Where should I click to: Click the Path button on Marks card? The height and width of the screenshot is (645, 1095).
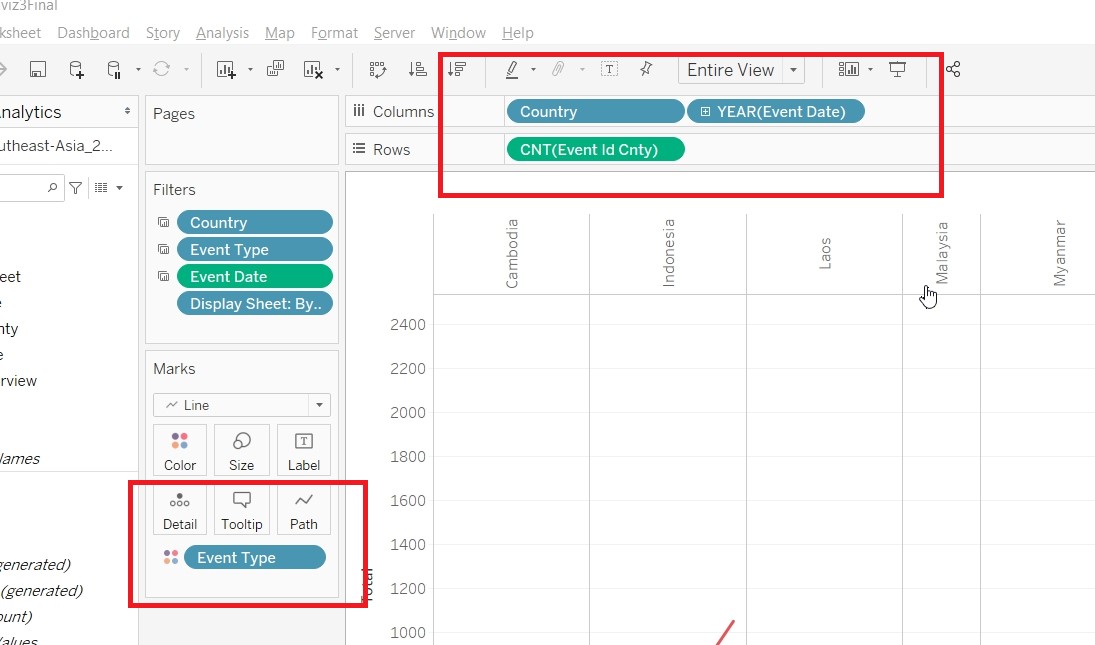click(x=303, y=509)
